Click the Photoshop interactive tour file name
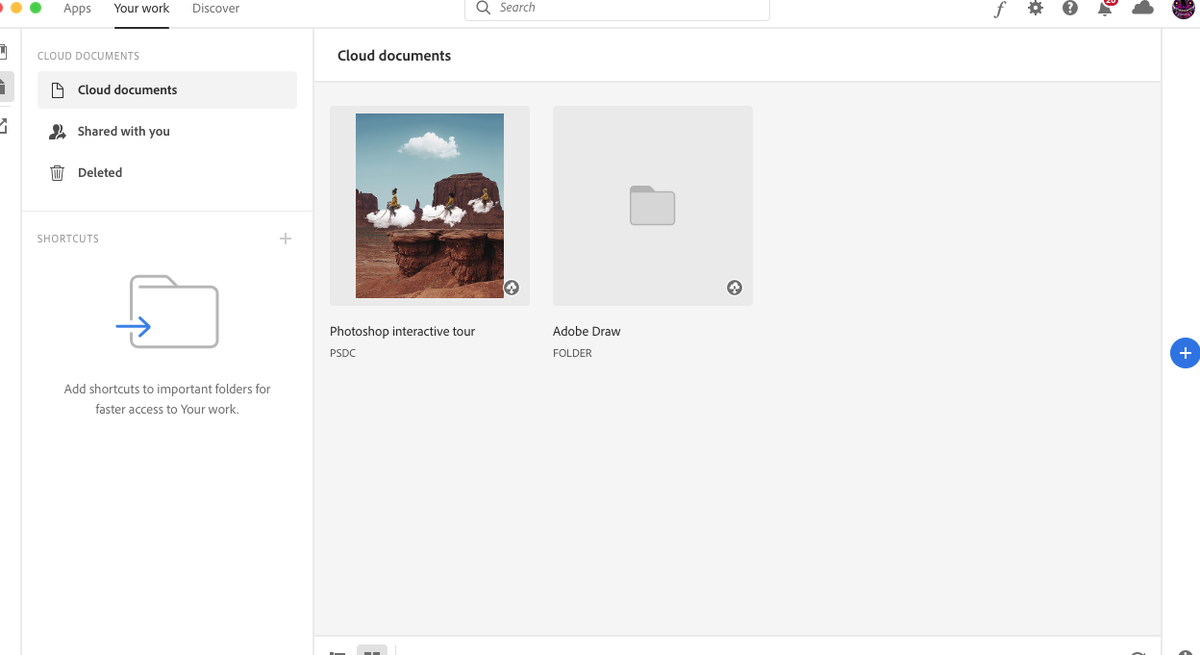 (402, 331)
